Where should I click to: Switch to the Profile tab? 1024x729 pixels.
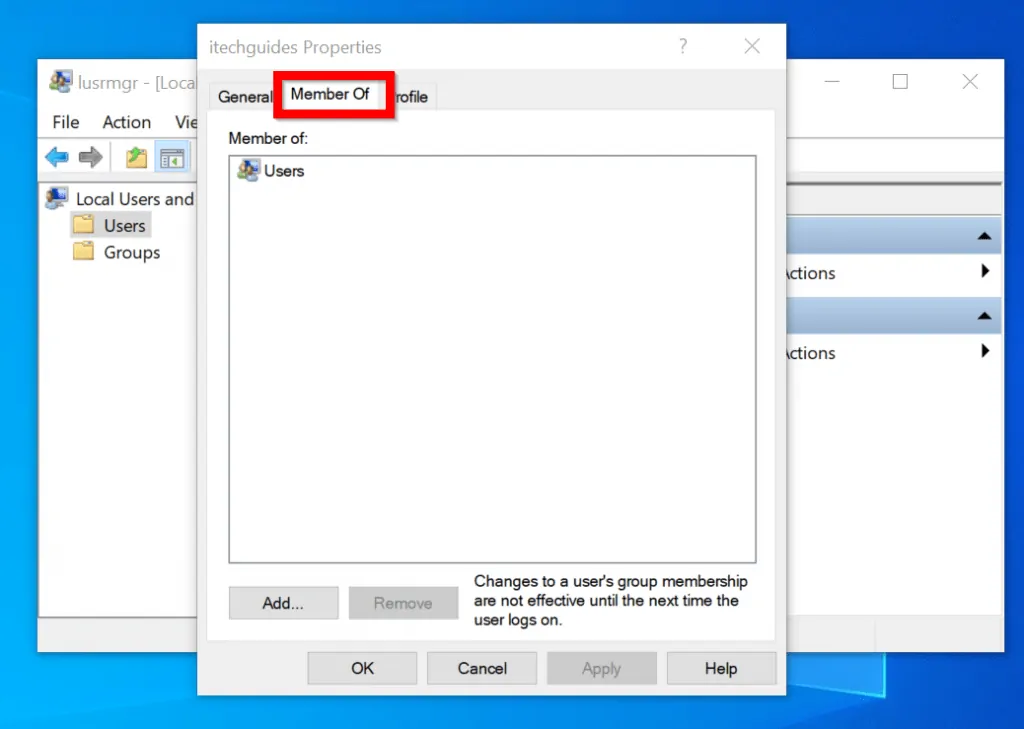411,97
